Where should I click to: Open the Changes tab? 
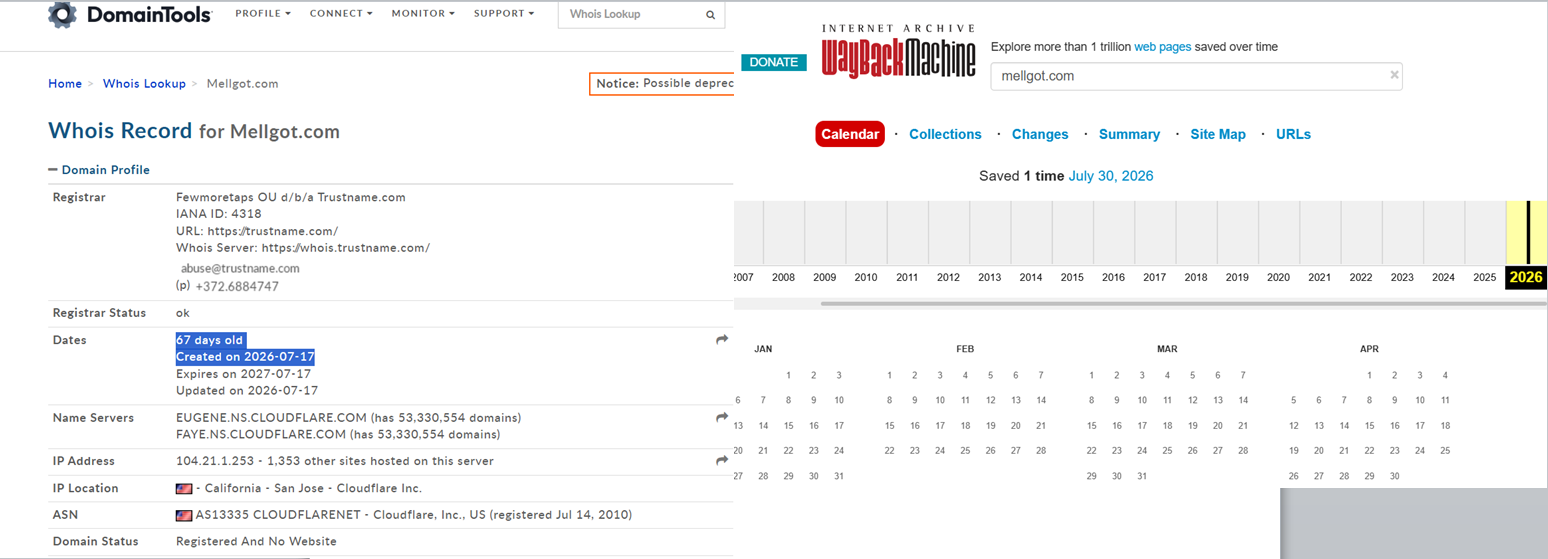(1040, 134)
